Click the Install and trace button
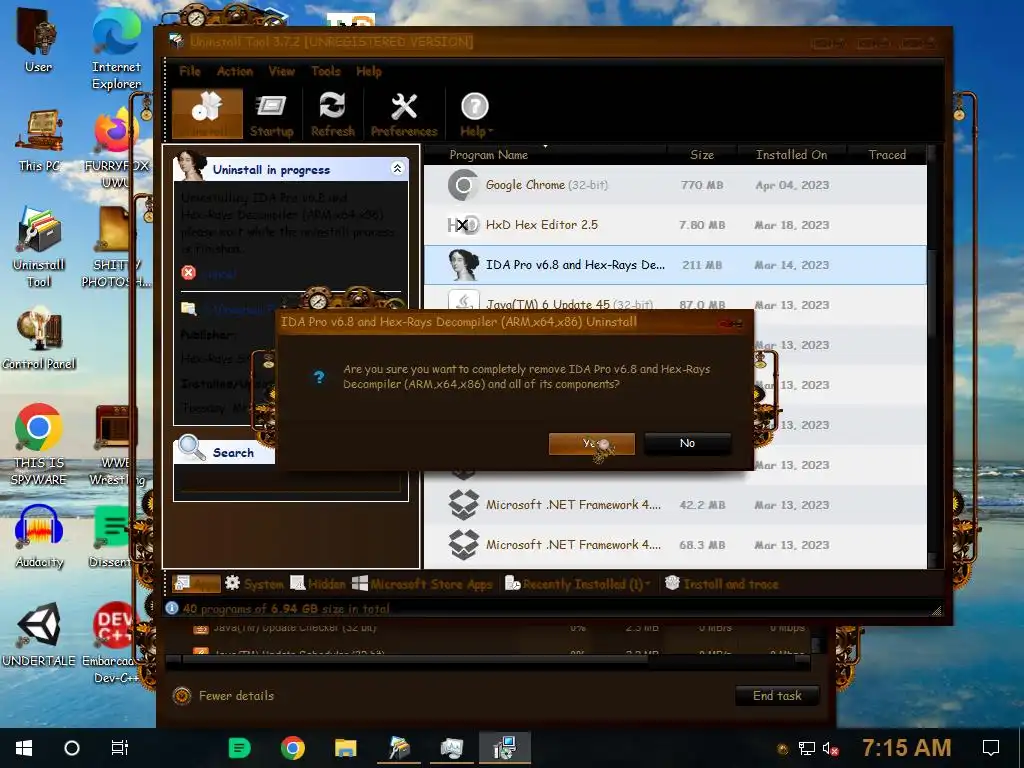 722,584
